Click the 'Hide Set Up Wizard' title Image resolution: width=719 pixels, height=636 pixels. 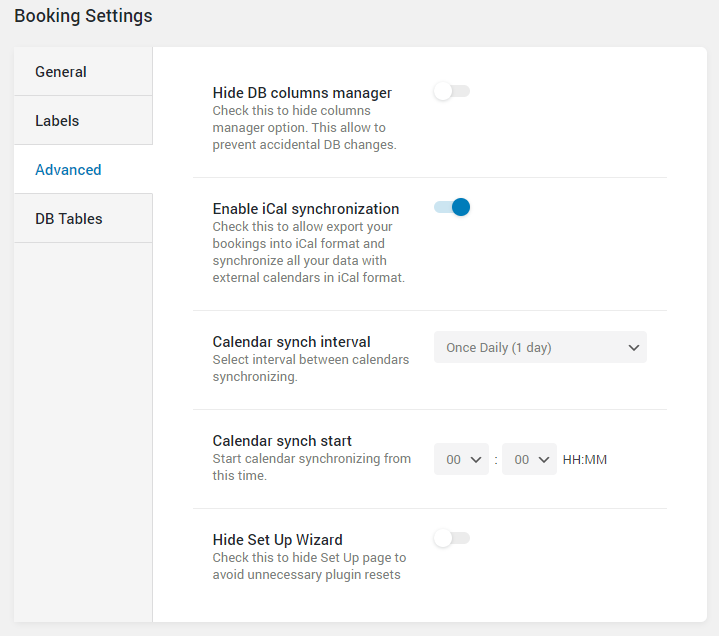[277, 540]
